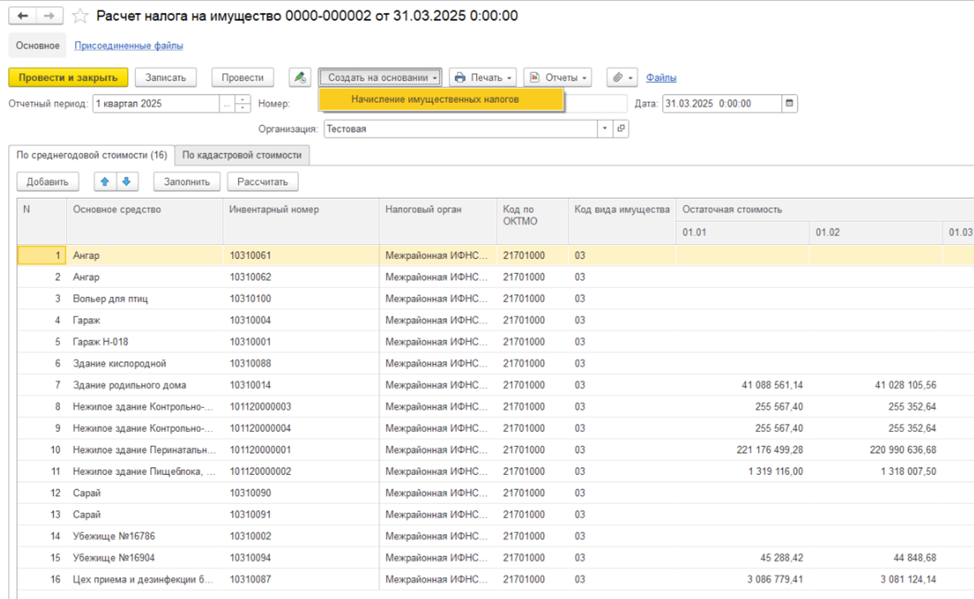Click the Файлы link
This screenshot has height=599, width=974.
tap(661, 78)
